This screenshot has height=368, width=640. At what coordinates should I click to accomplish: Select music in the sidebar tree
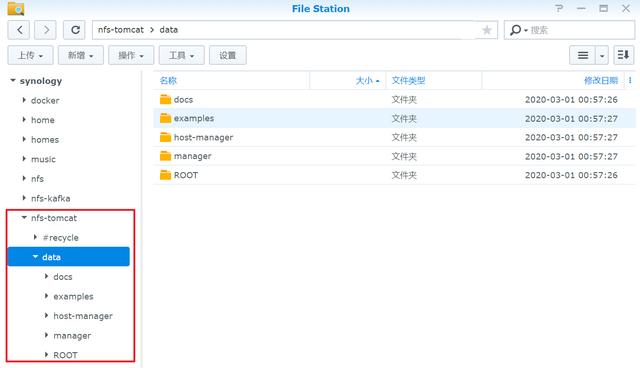43,159
